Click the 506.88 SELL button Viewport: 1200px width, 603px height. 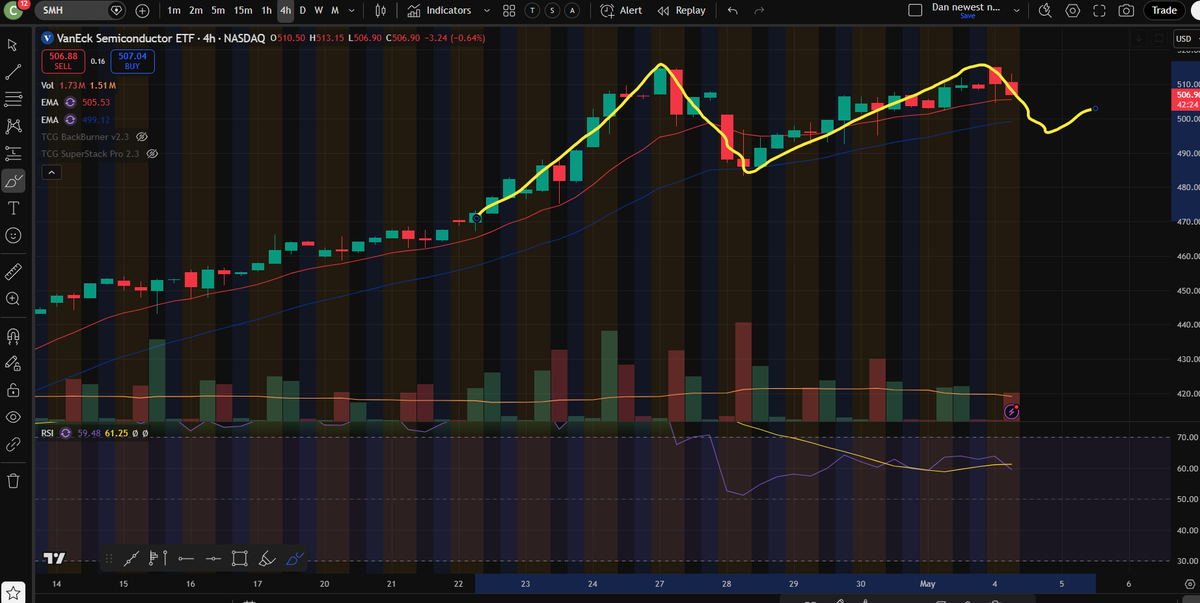(62, 61)
